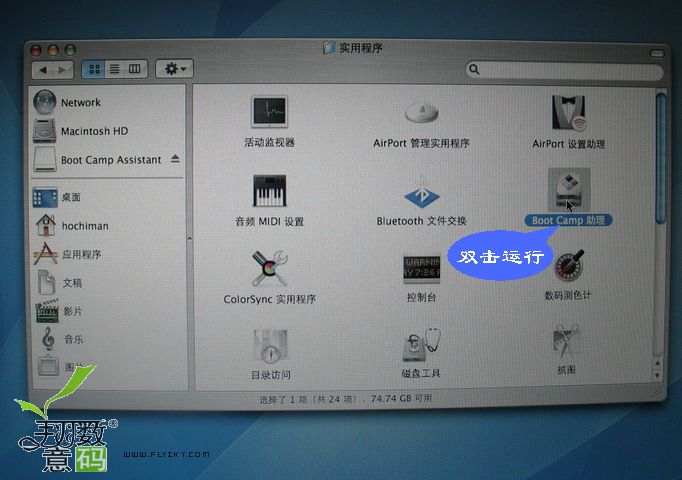Select the 抓图 Grab scissors icon

[565, 342]
